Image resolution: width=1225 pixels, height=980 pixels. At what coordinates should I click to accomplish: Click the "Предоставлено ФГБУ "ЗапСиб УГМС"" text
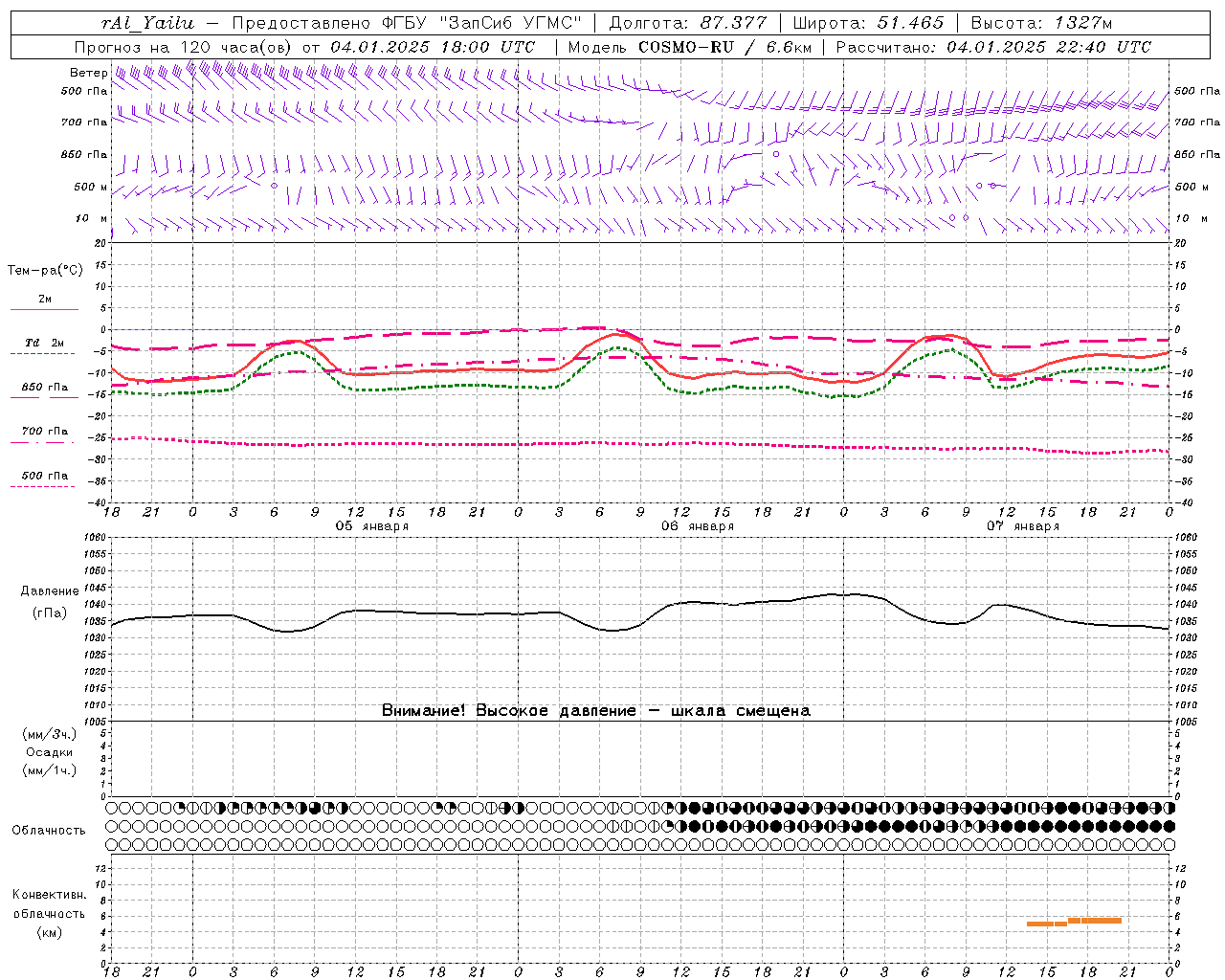pyautogui.click(x=407, y=23)
